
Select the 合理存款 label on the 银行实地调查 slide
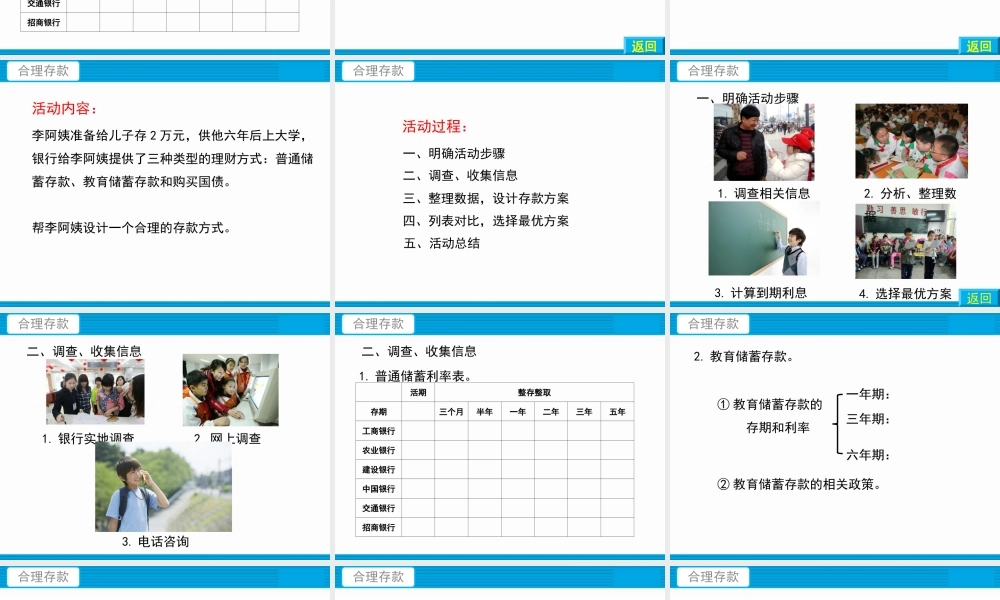click(43, 324)
